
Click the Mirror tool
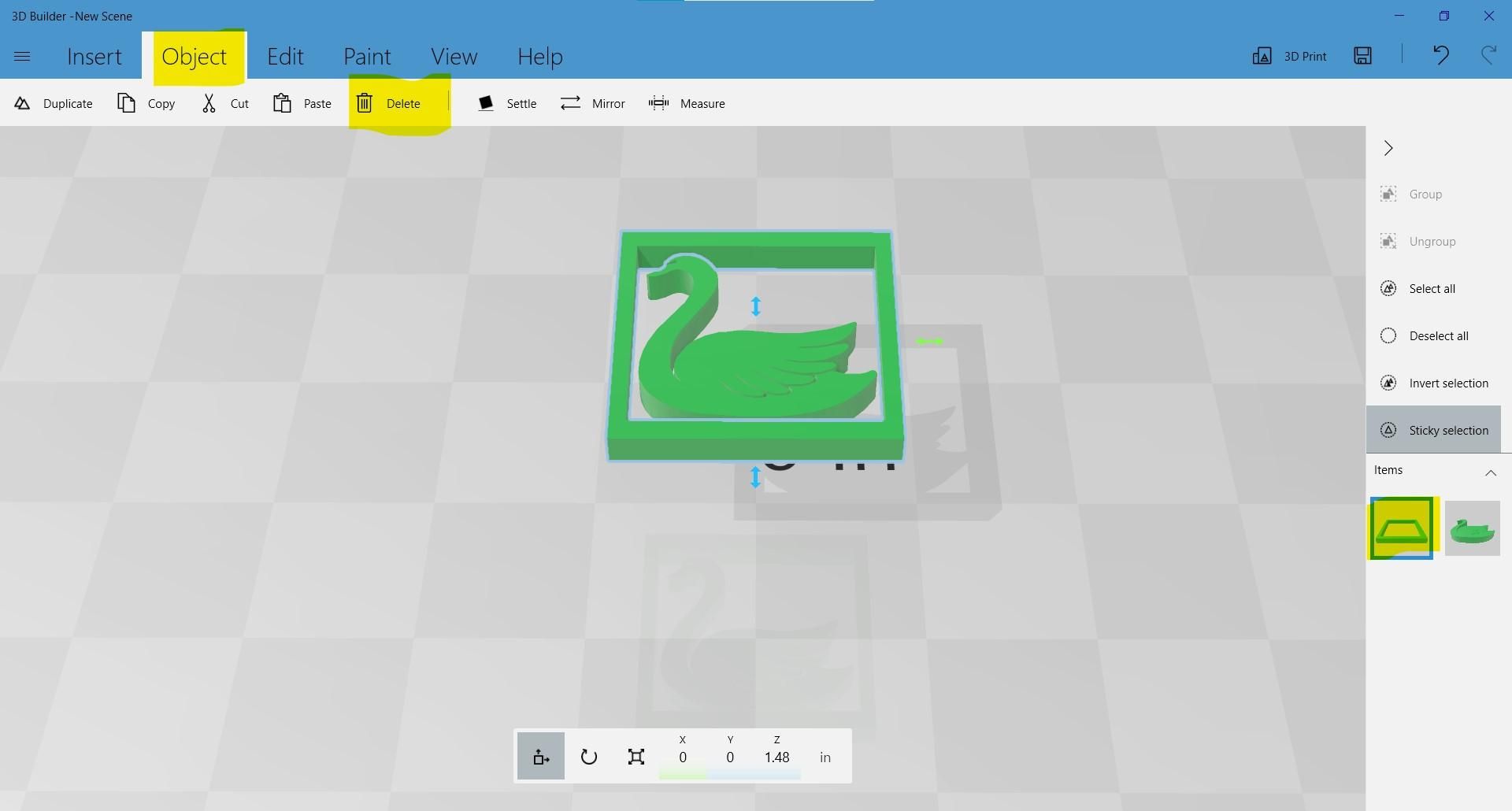[592, 103]
